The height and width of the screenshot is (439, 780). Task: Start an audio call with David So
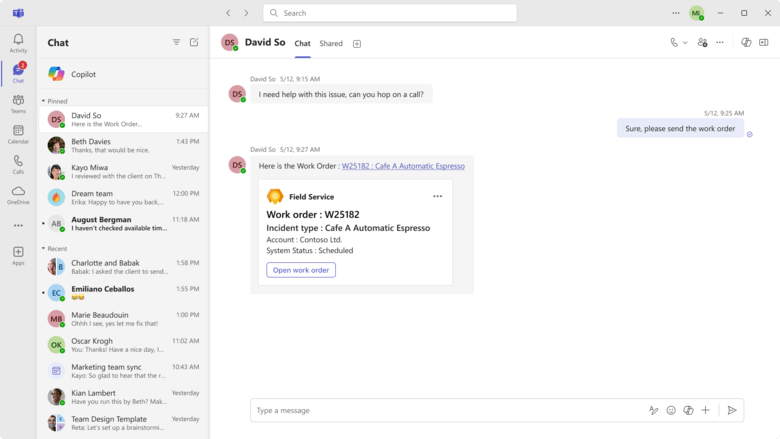pyautogui.click(x=674, y=43)
